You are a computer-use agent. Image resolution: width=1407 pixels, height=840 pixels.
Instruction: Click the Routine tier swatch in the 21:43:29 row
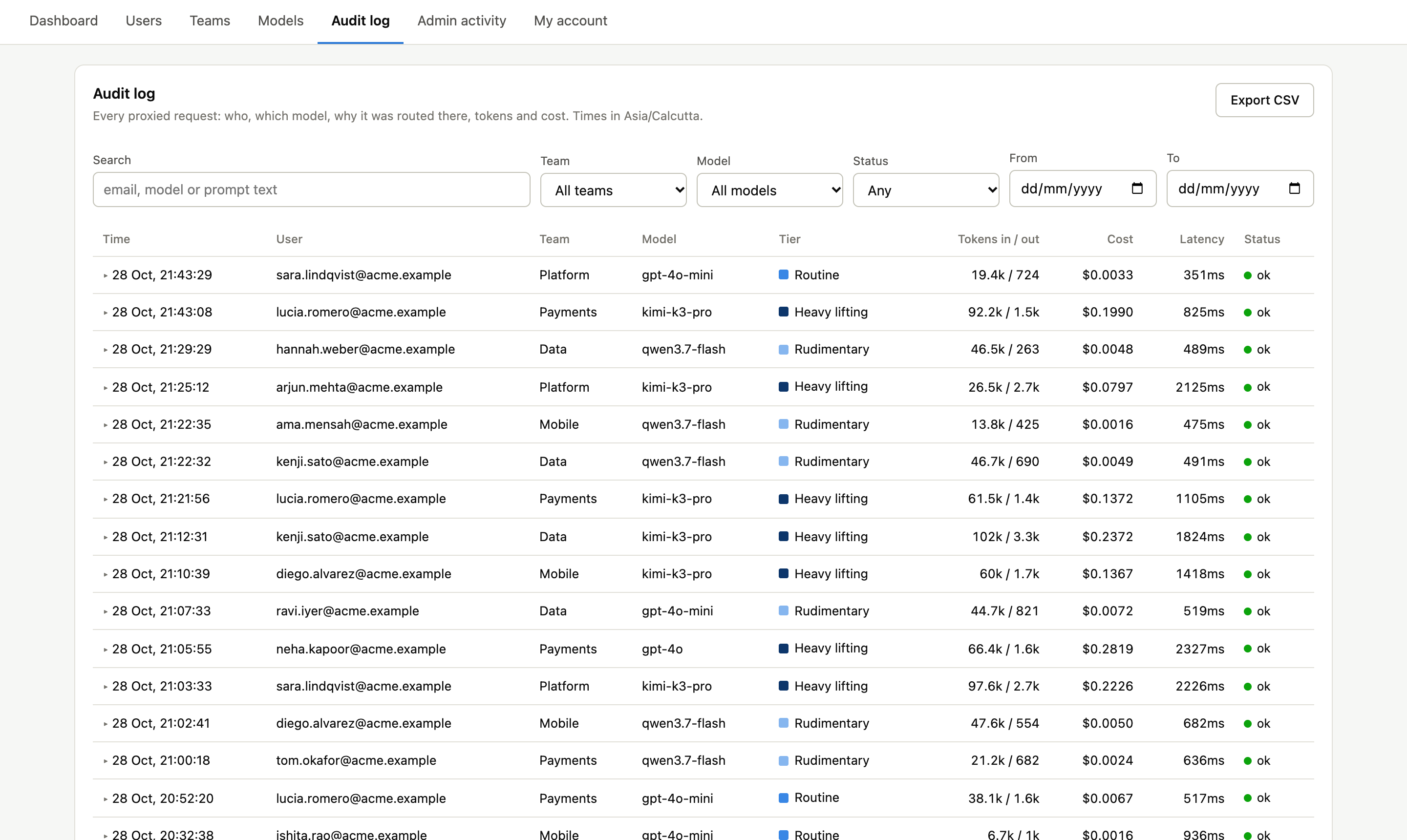(784, 274)
